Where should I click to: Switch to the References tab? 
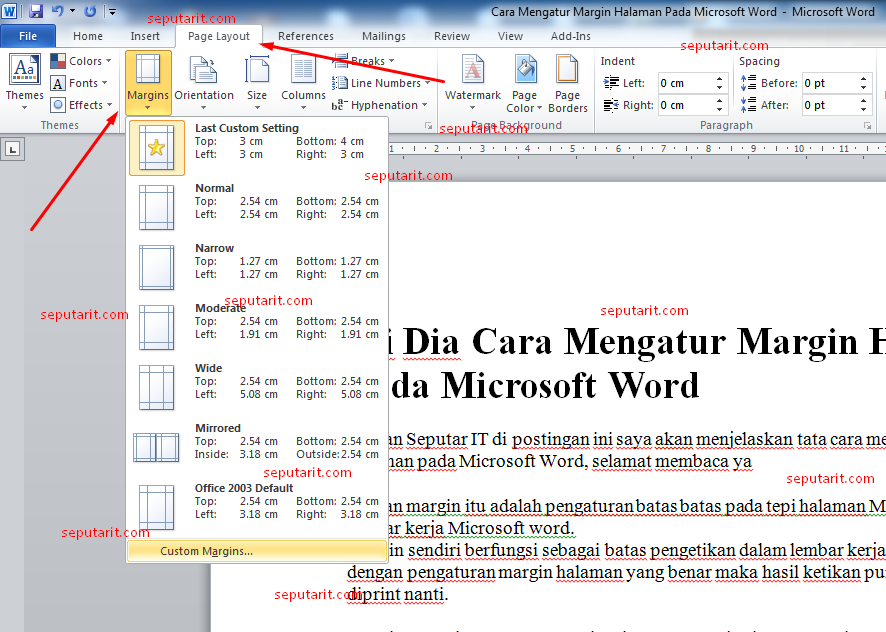point(306,36)
